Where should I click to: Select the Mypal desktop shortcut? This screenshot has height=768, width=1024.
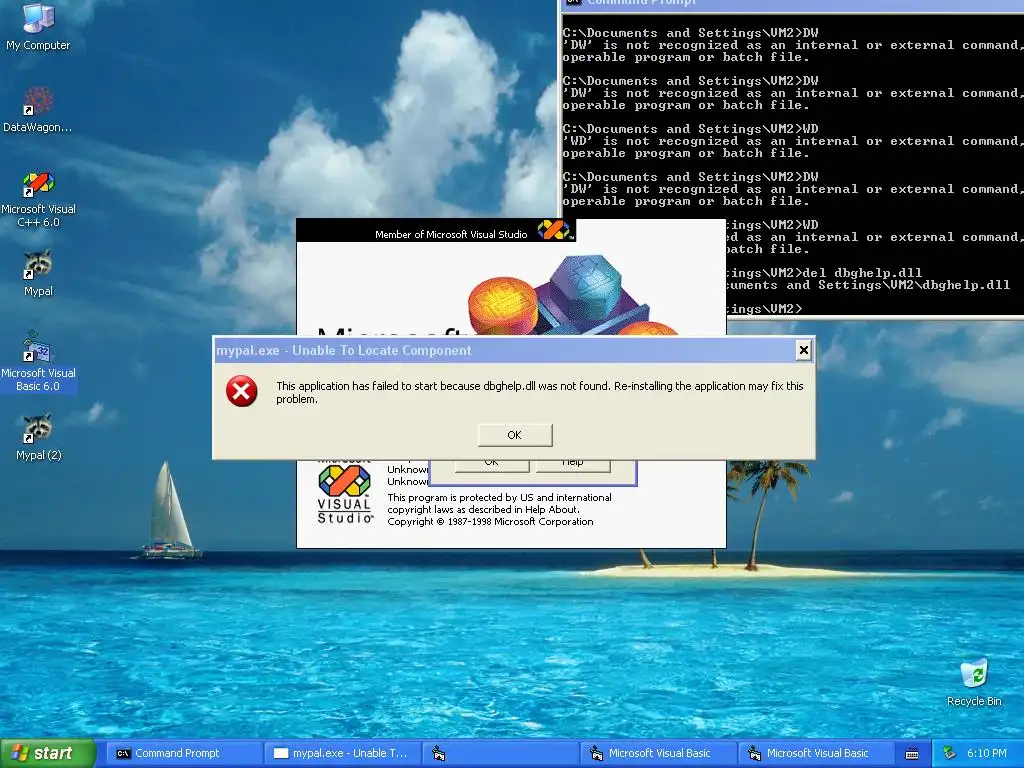click(x=38, y=273)
